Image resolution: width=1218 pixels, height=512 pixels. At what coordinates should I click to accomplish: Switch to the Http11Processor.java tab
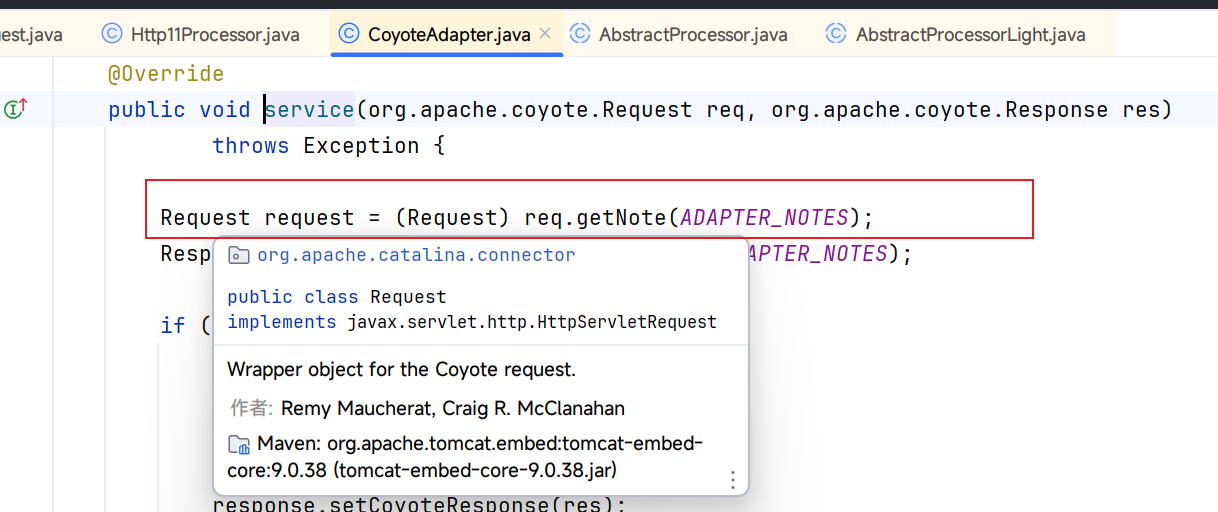214,35
